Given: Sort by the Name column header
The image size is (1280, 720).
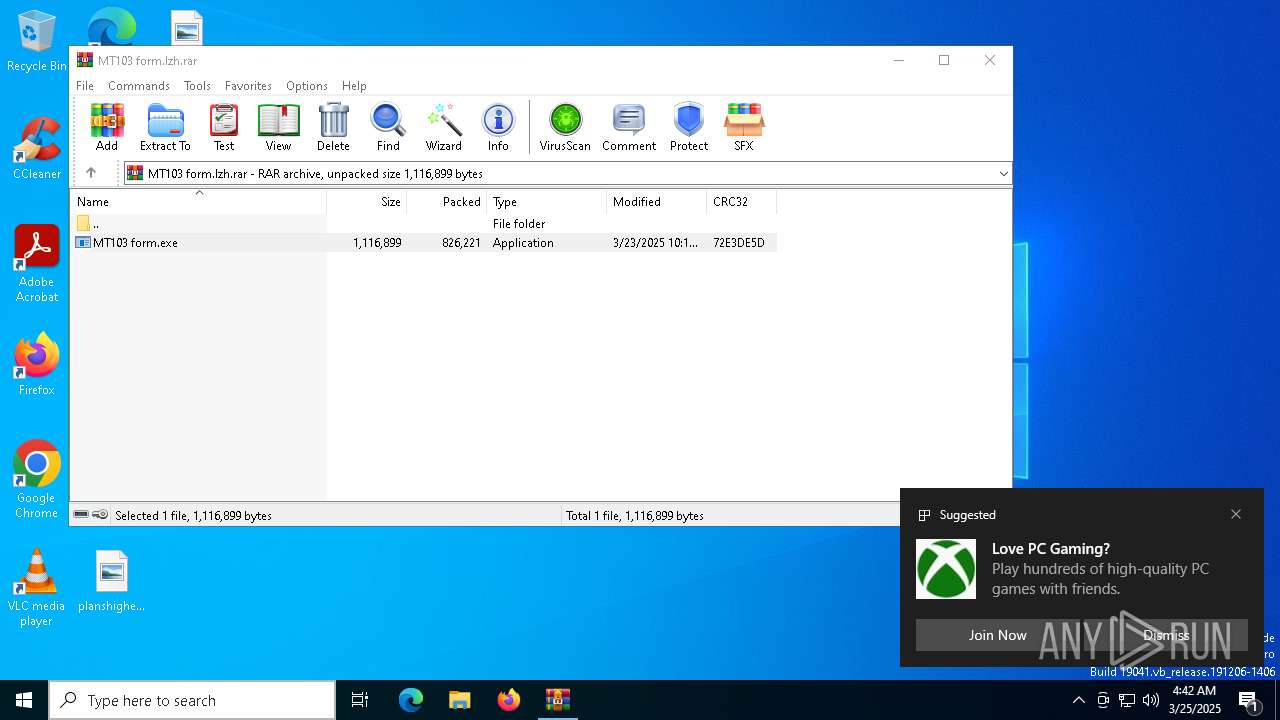Looking at the screenshot, I should coord(199,202).
